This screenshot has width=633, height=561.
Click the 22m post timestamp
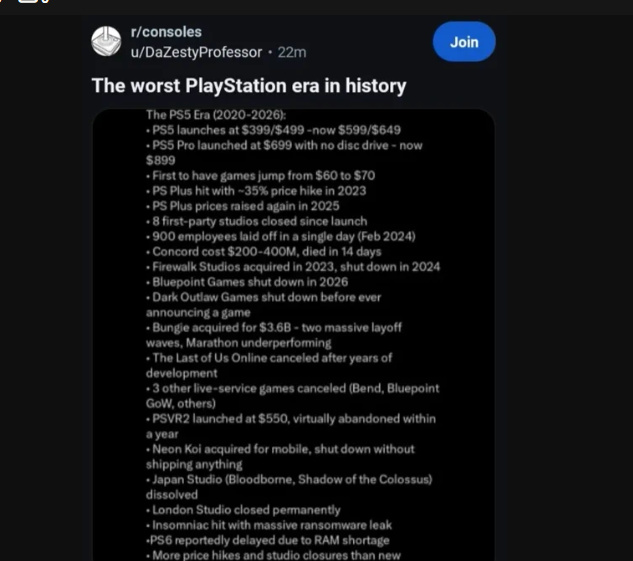292,52
